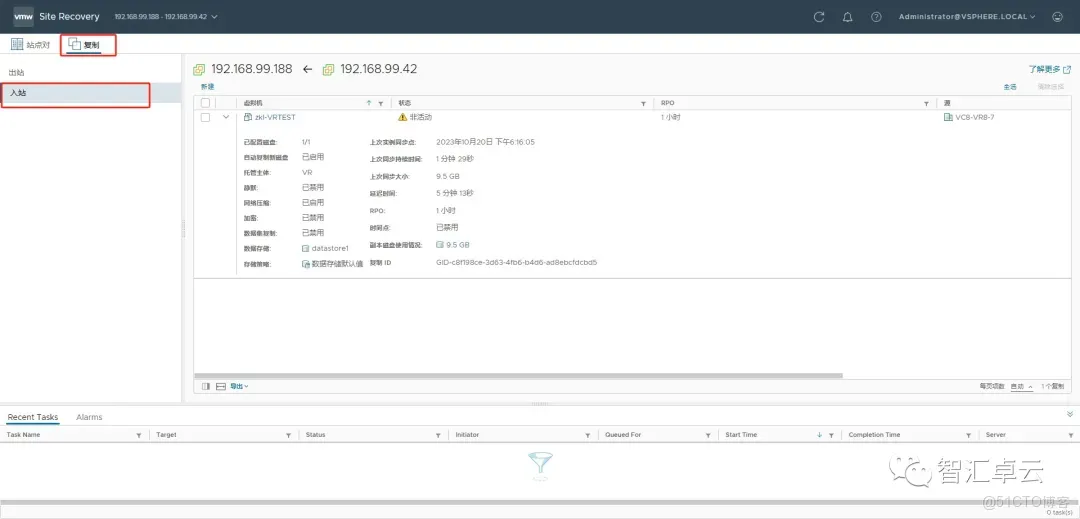Click the 2023年10月20日 下午6:16:05 sync timestamp

[486, 142]
